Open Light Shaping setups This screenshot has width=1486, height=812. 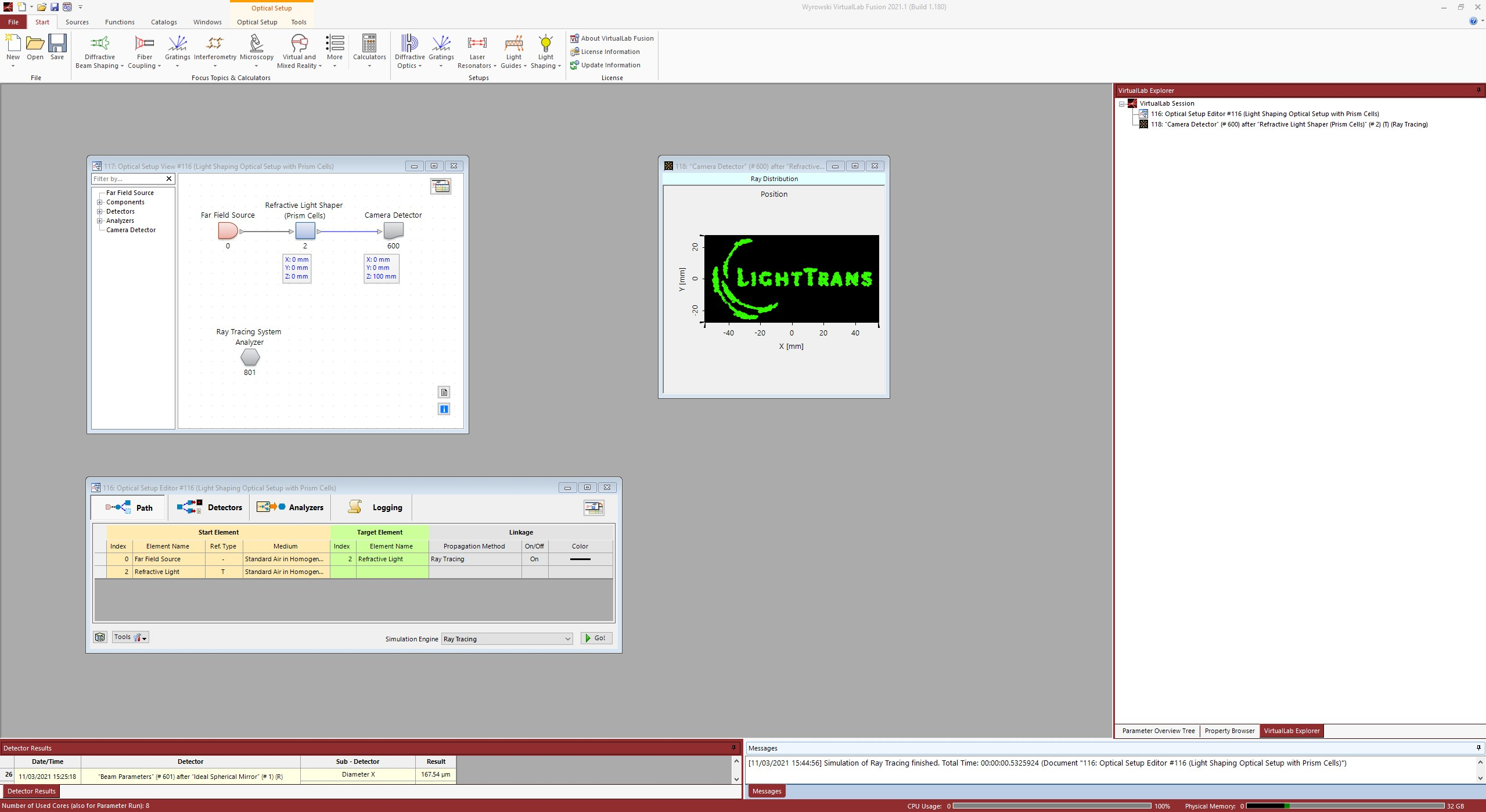click(x=545, y=52)
